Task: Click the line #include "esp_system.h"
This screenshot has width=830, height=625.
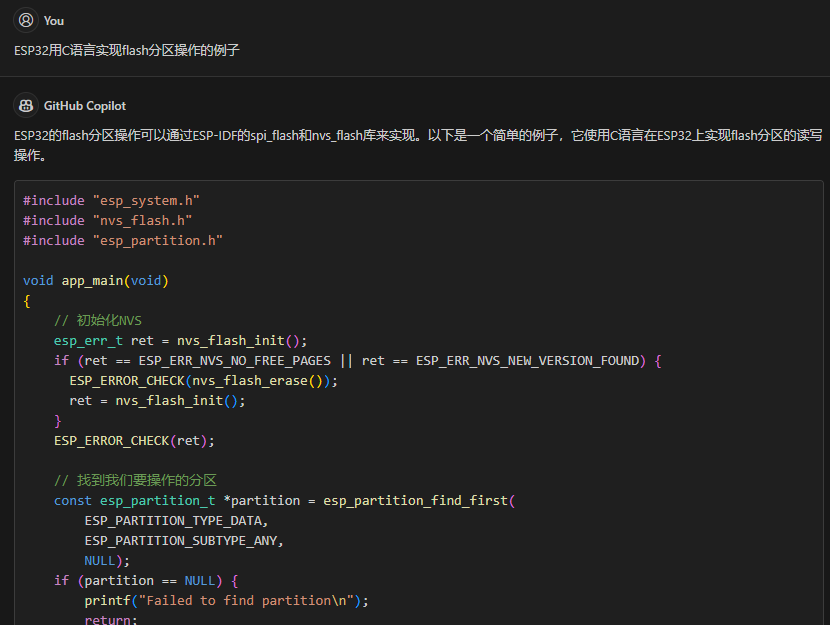Action: 111,201
